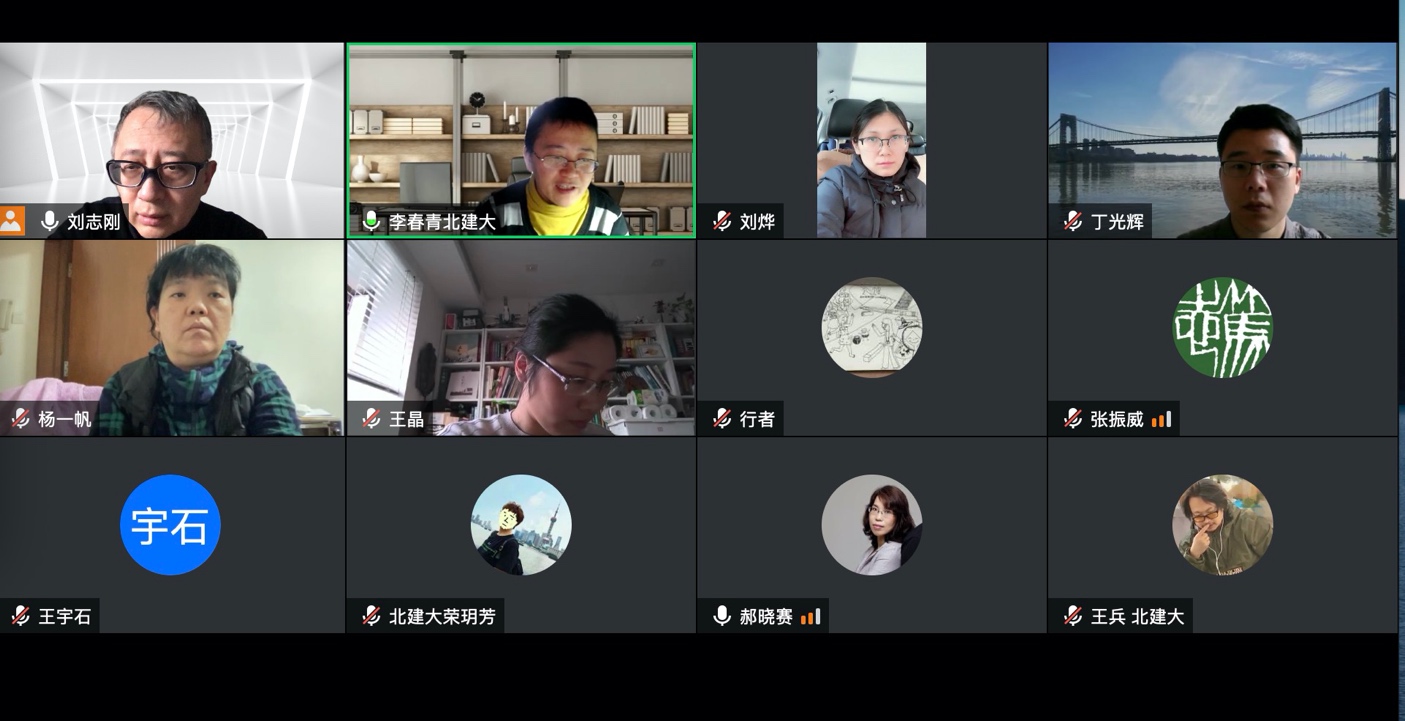Image resolution: width=1405 pixels, height=721 pixels.
Task: Select the active speaker tile 李春青北建大
Action: 521,140
